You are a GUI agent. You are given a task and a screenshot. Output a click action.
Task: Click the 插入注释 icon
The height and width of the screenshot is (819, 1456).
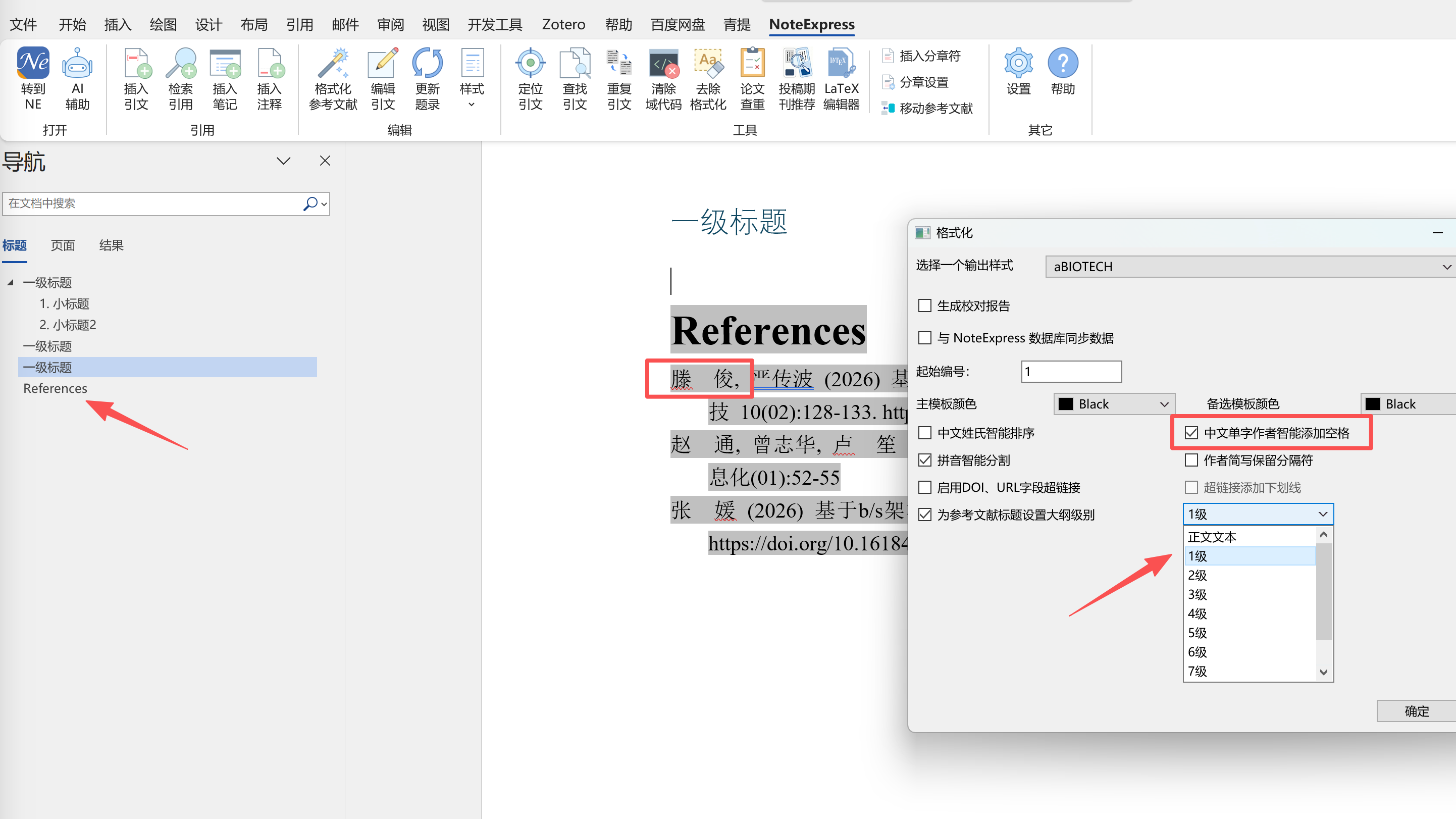point(269,78)
